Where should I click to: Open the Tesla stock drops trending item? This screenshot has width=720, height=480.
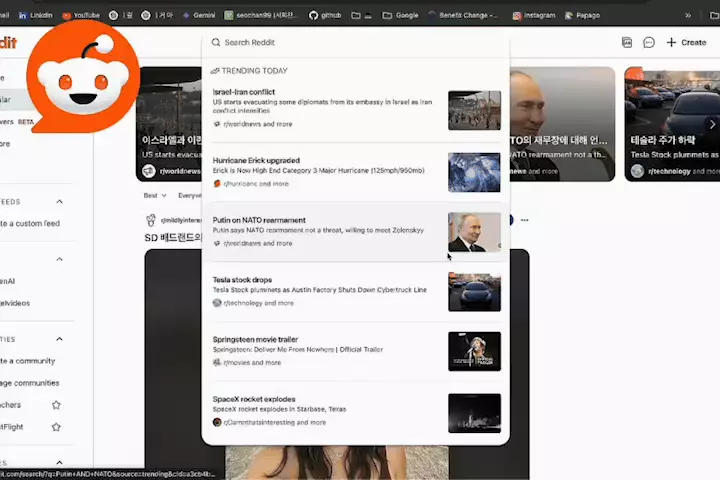[x=355, y=292]
